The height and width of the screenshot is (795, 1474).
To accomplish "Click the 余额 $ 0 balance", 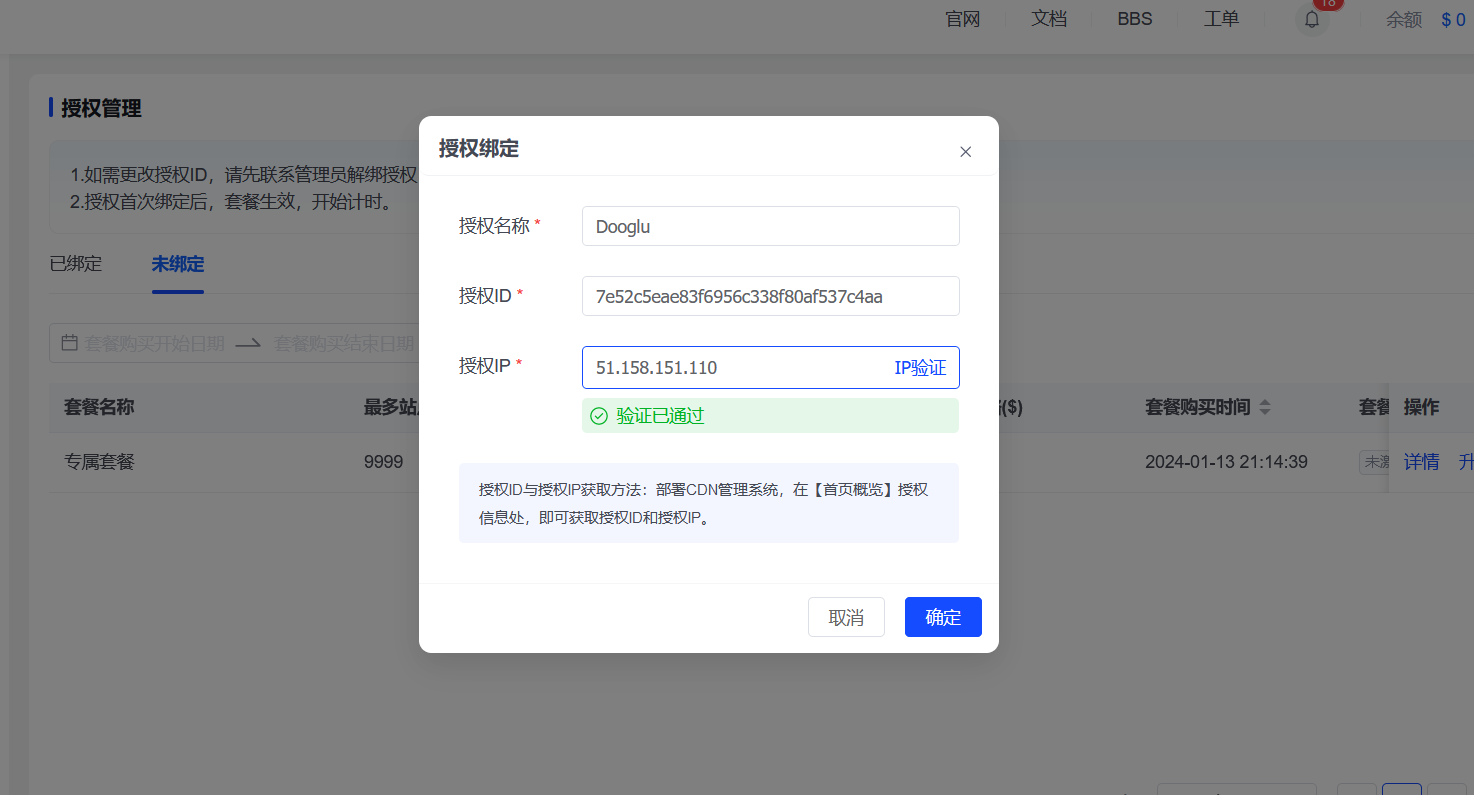I will click(1425, 19).
